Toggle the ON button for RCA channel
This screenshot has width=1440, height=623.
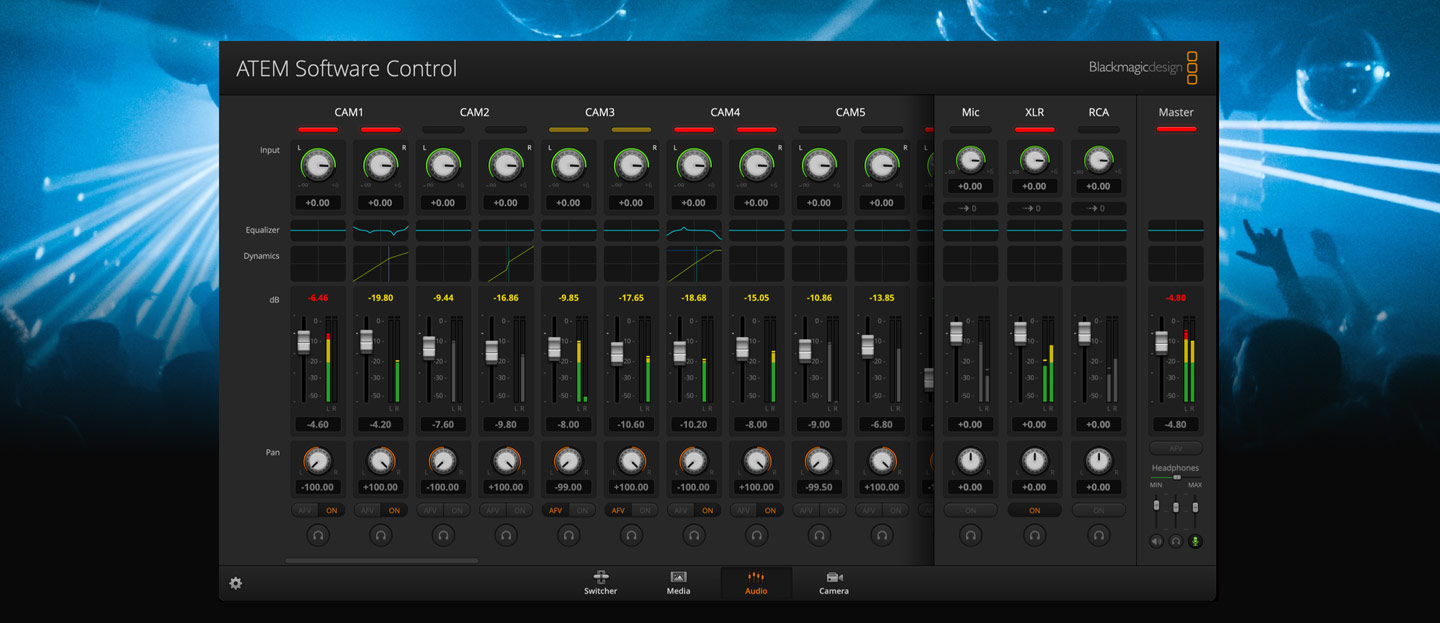click(x=1098, y=510)
